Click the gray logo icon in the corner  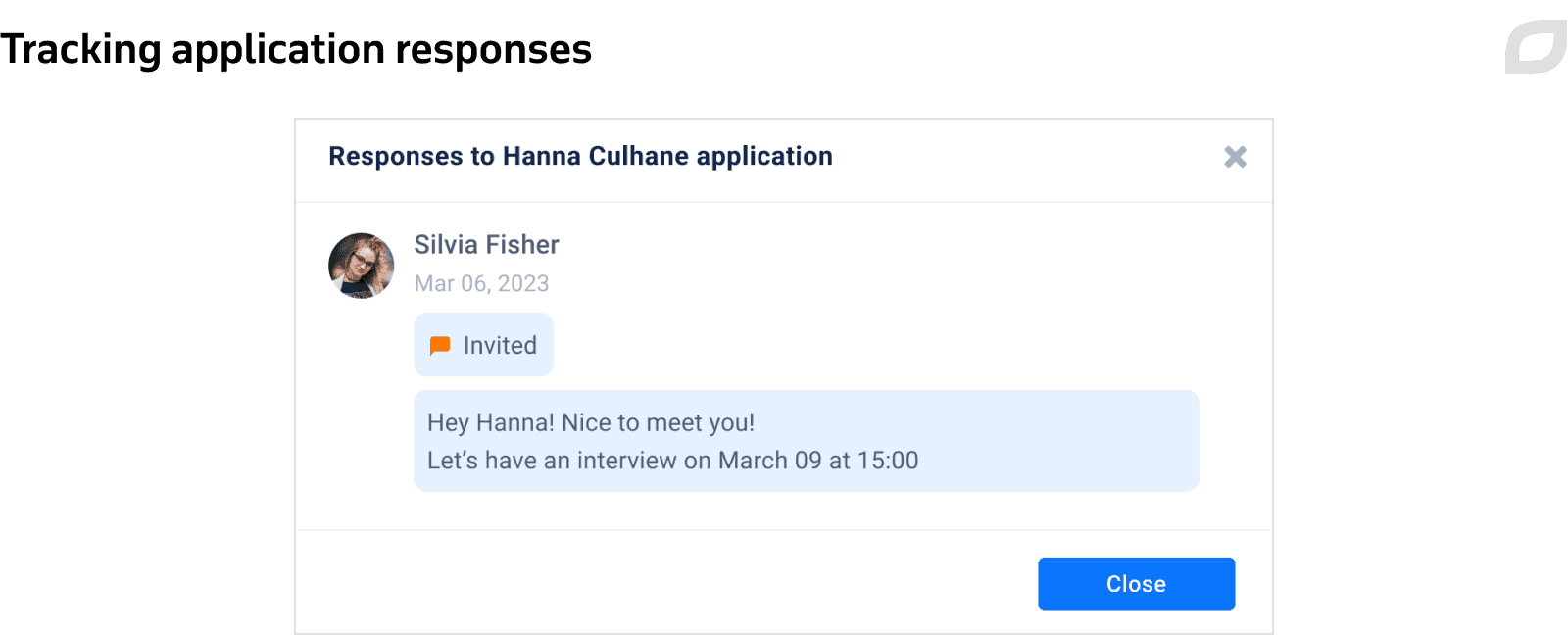pos(1536,47)
